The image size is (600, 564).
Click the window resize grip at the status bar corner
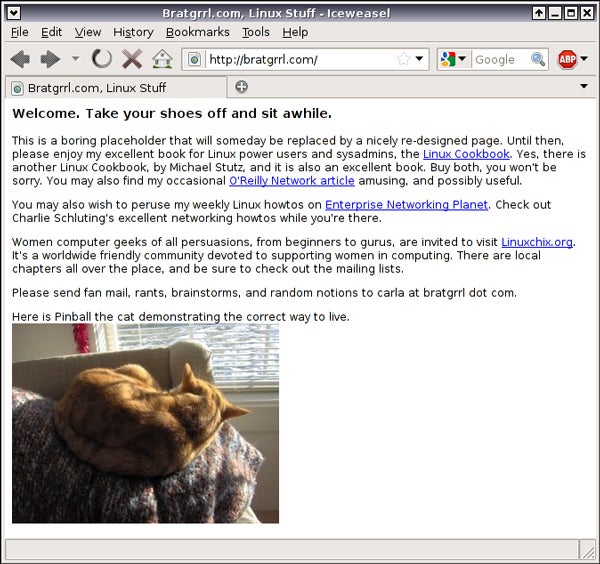(587, 550)
